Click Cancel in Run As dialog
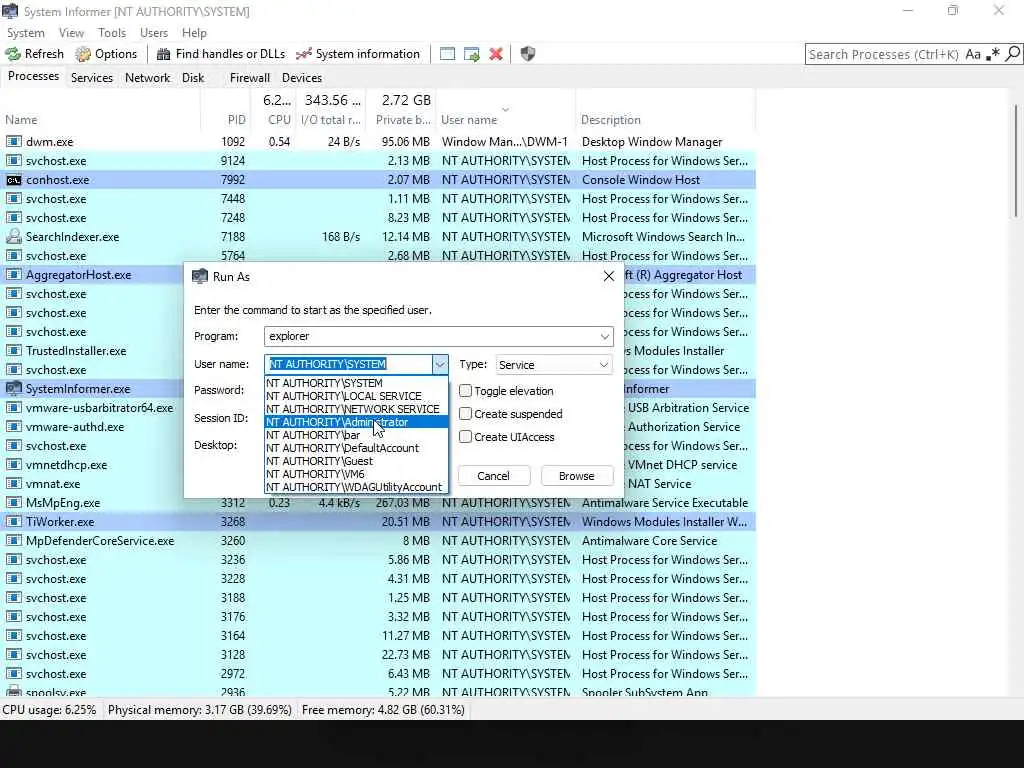Viewport: 1024px width, 768px height. click(x=493, y=476)
